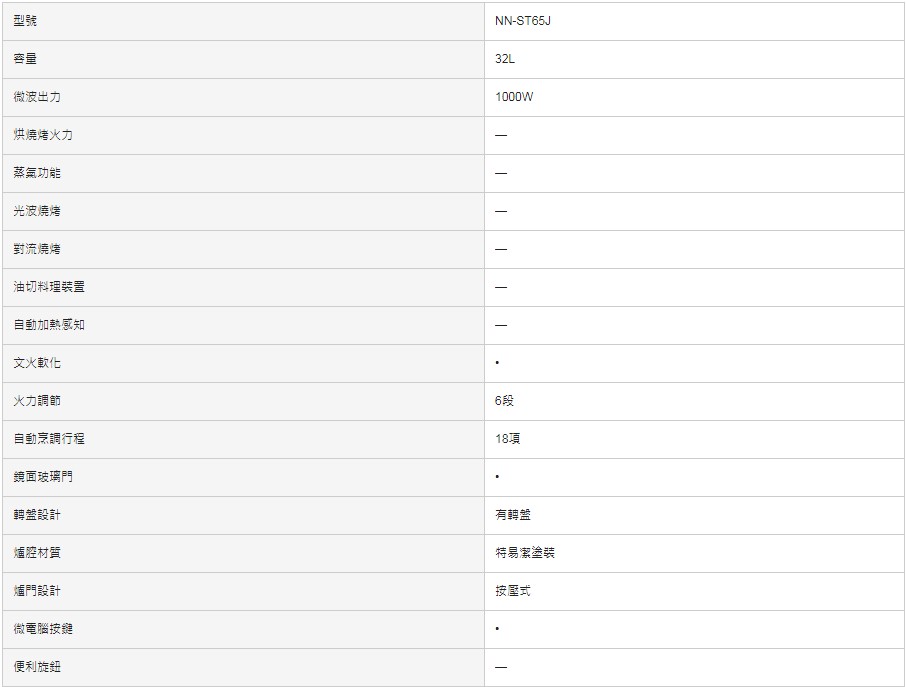Click the 對流燒烤 label cell

coord(37,249)
